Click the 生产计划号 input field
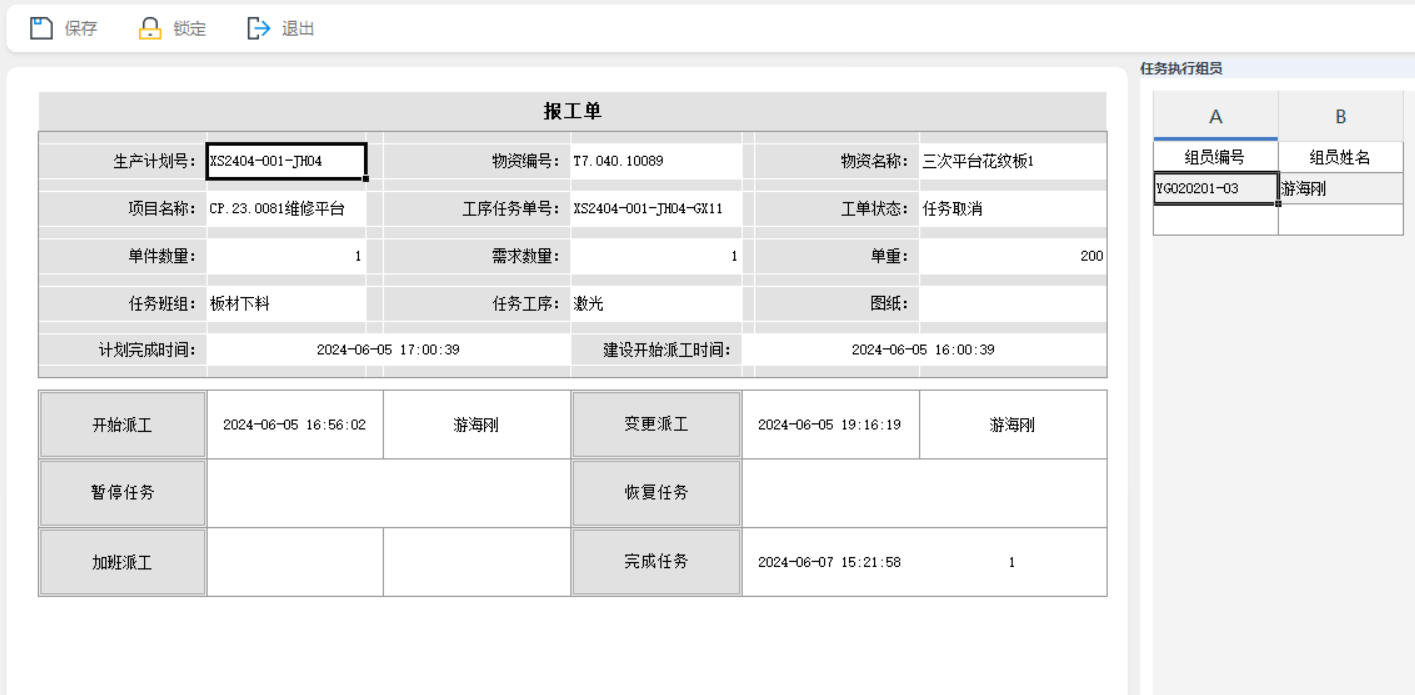The width and height of the screenshot is (1415, 695). tap(286, 161)
